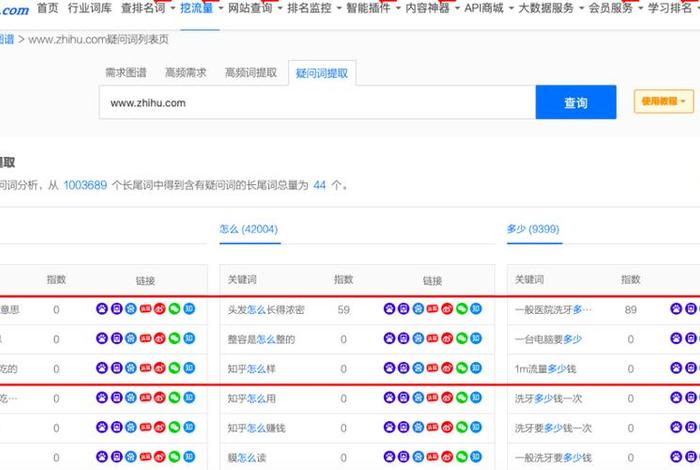Viewport: 700px width, 470px height.
Task: Click the WeChat icon in 知乎怎么样 row
Action: 462,368
